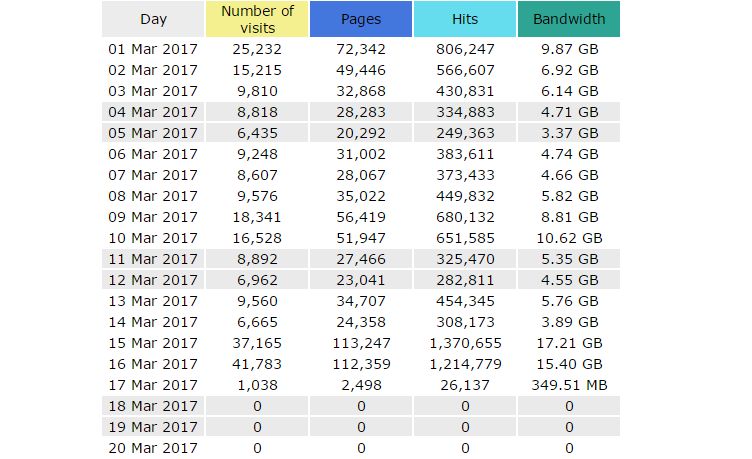The width and height of the screenshot is (752, 459).
Task: Select visits value 37,165
Action: (257, 343)
